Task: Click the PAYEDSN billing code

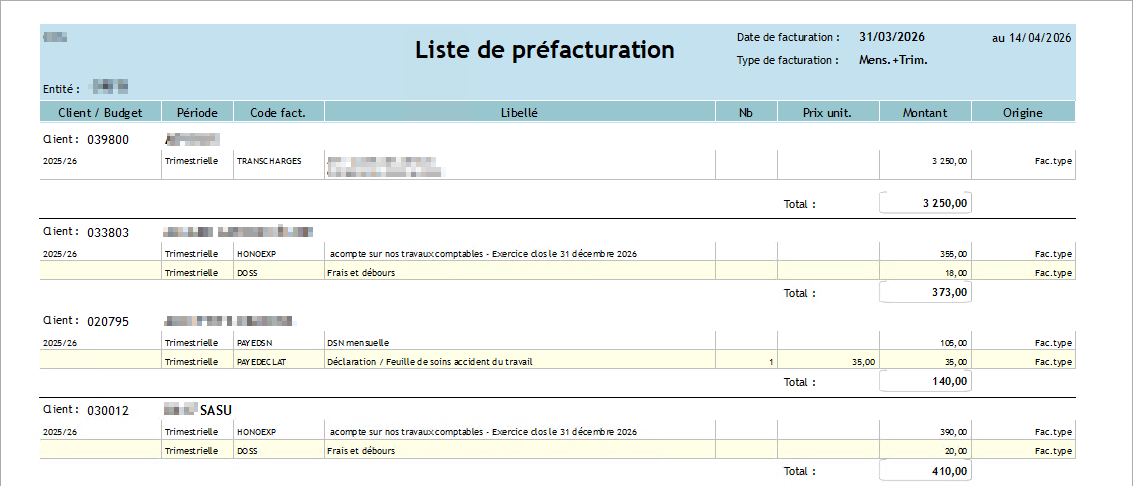Action: point(256,342)
